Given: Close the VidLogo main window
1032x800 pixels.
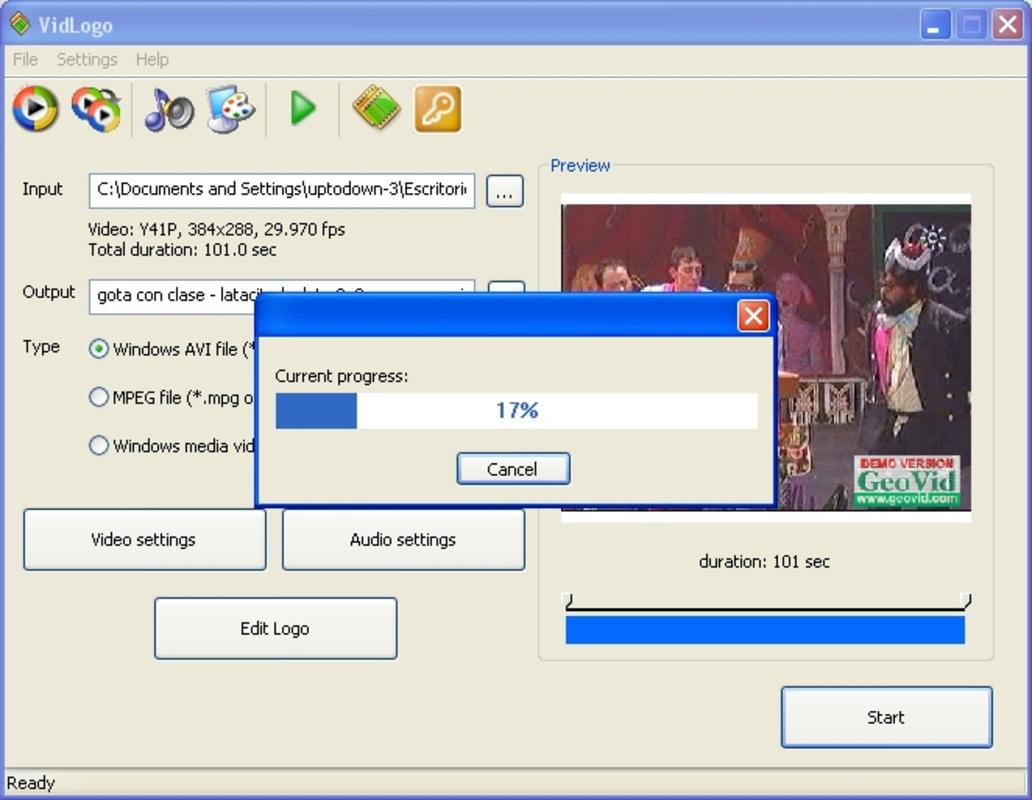Looking at the screenshot, I should (1008, 25).
